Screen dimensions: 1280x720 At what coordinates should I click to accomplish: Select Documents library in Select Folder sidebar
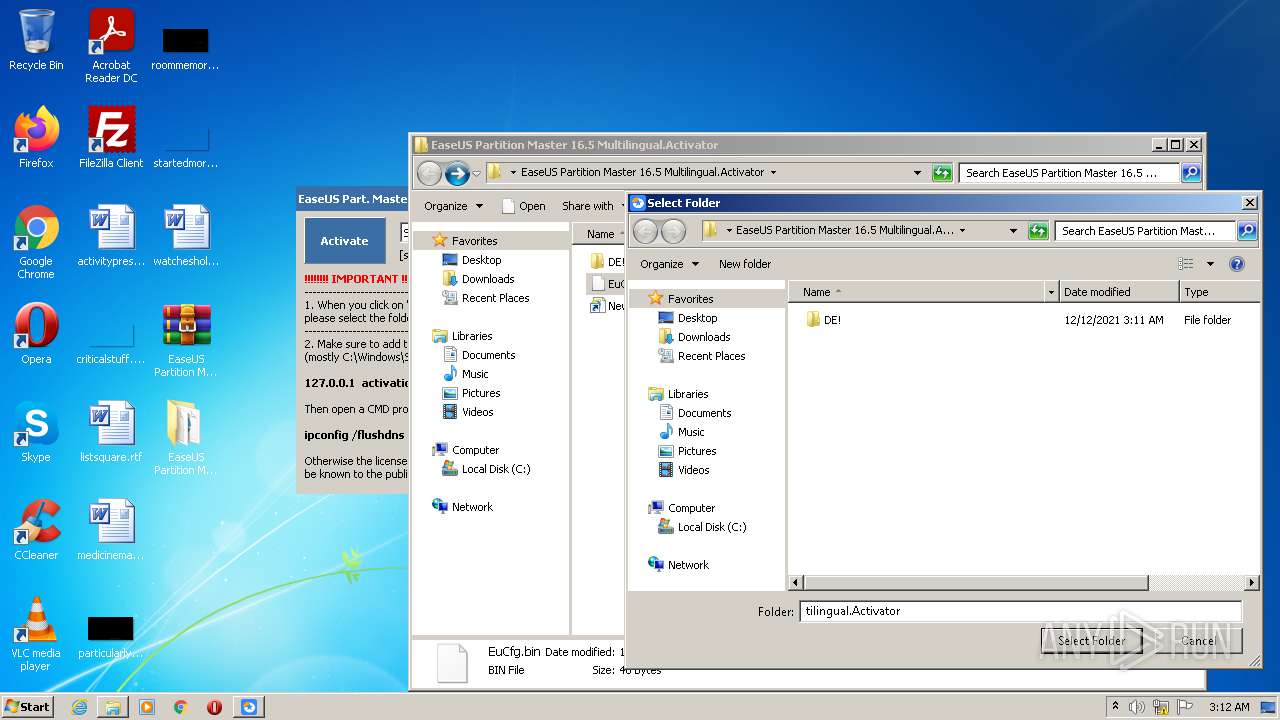point(704,413)
